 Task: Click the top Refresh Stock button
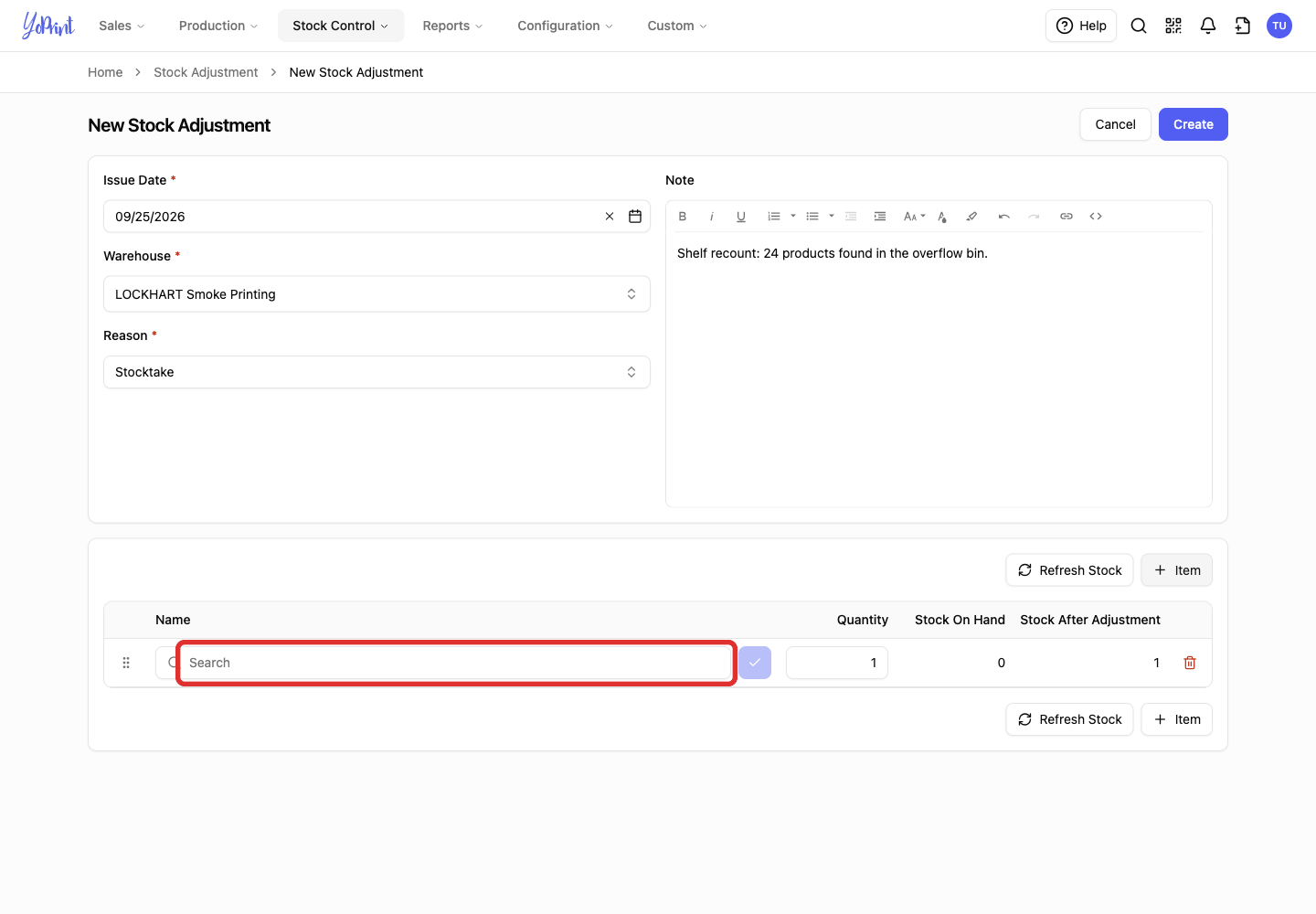tap(1070, 570)
